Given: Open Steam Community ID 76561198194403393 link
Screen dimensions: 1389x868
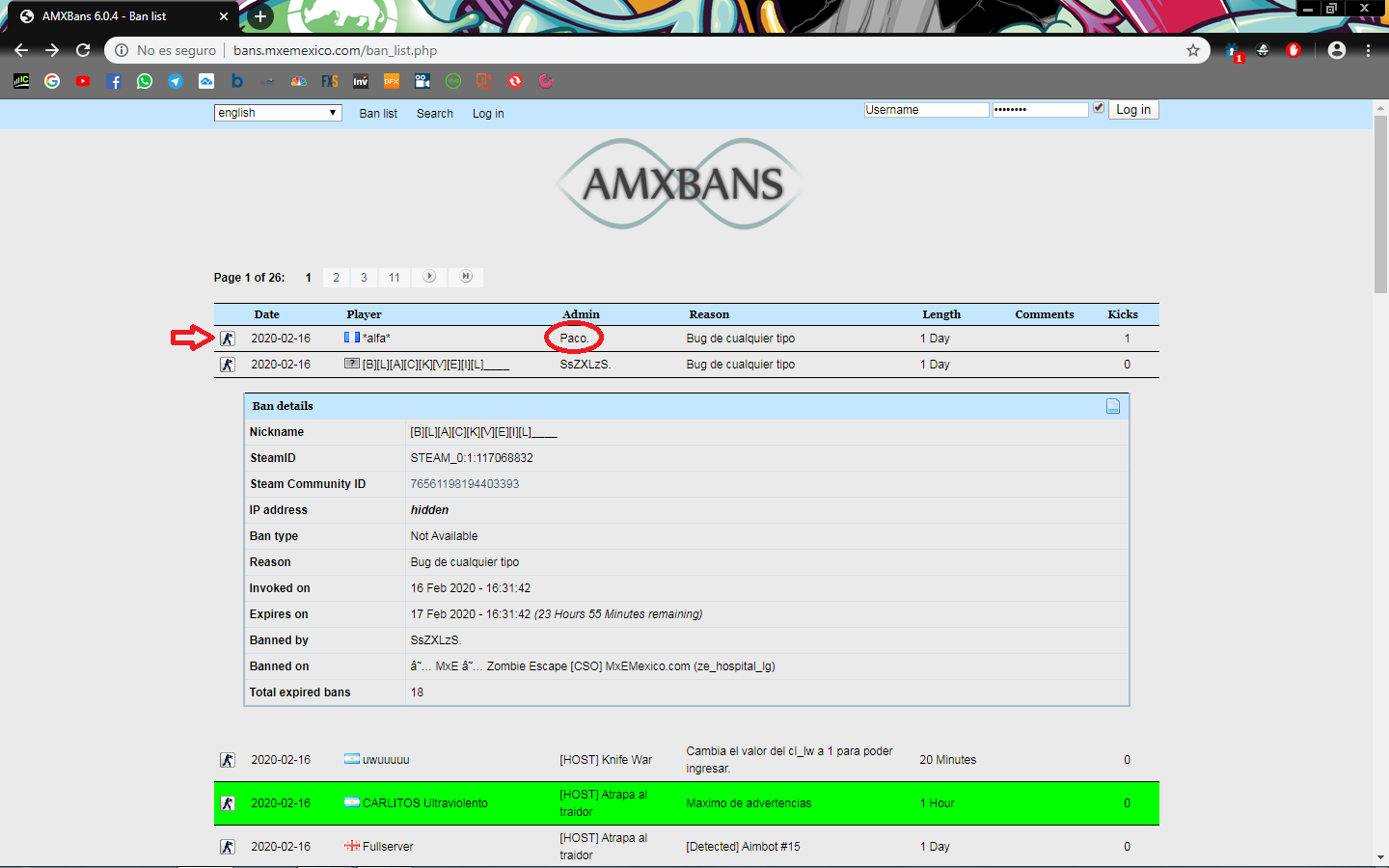Looking at the screenshot, I should (x=465, y=484).
